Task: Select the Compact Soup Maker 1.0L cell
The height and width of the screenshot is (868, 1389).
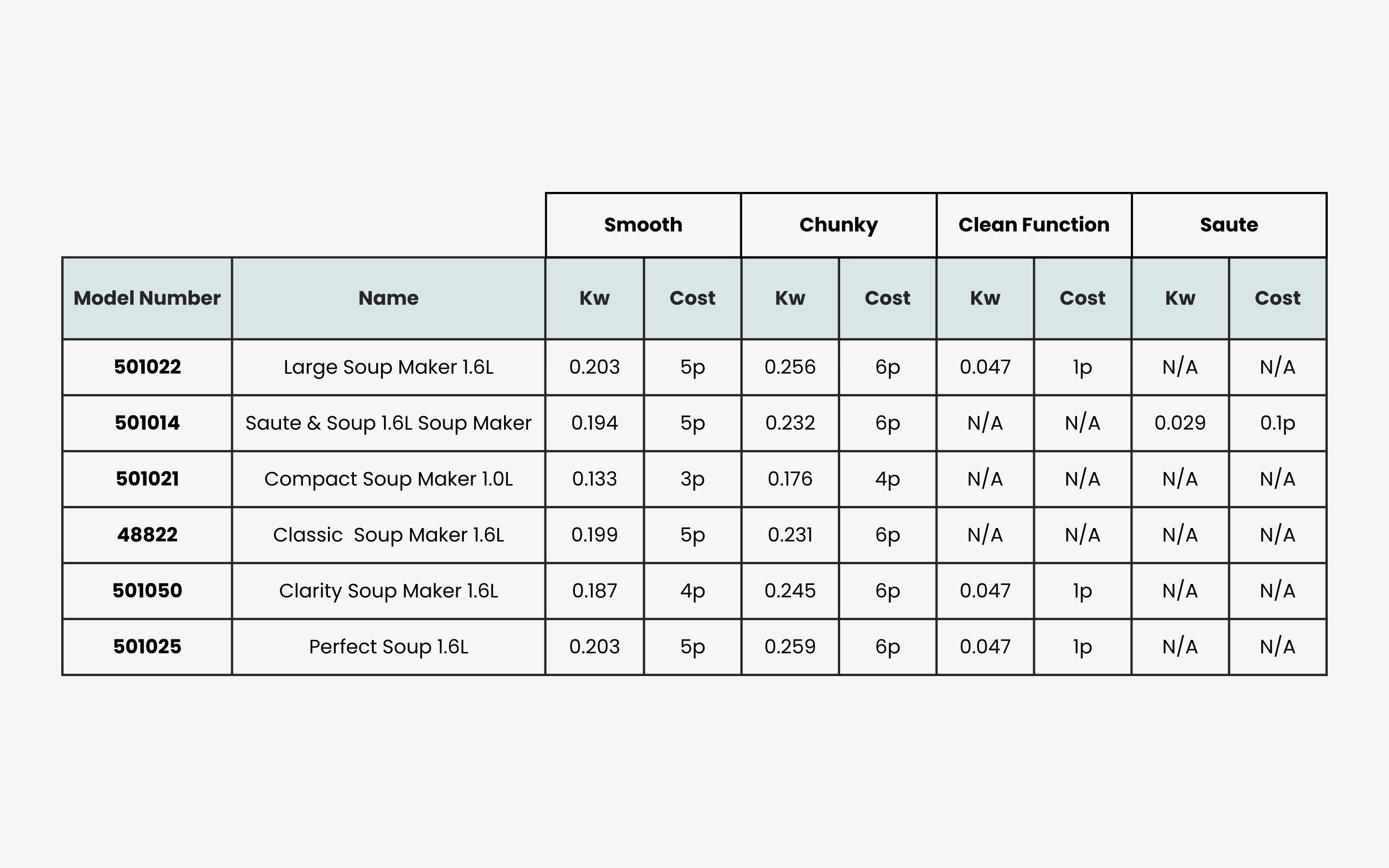Action: (388, 479)
